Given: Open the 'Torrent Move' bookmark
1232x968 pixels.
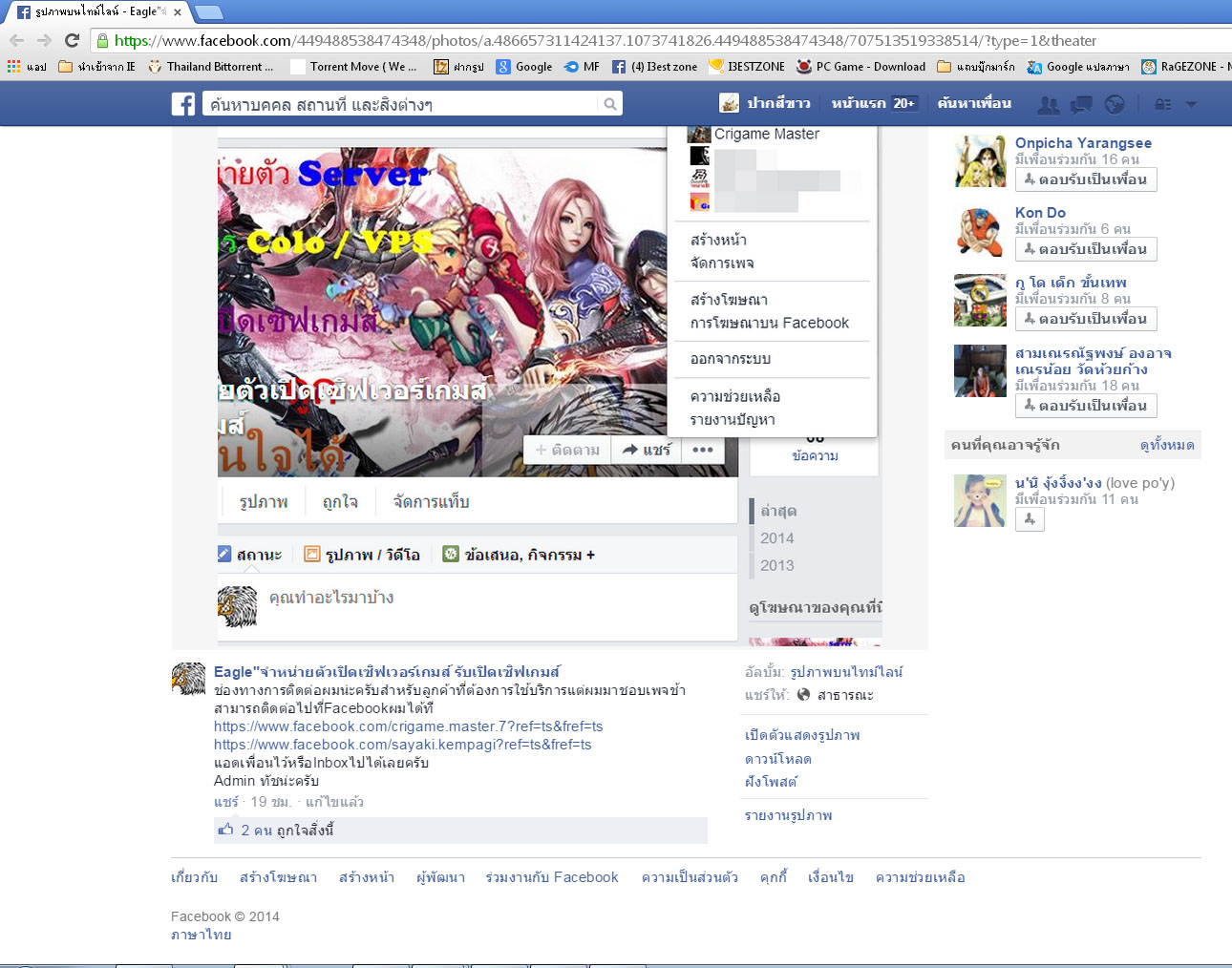Looking at the screenshot, I should [354, 67].
